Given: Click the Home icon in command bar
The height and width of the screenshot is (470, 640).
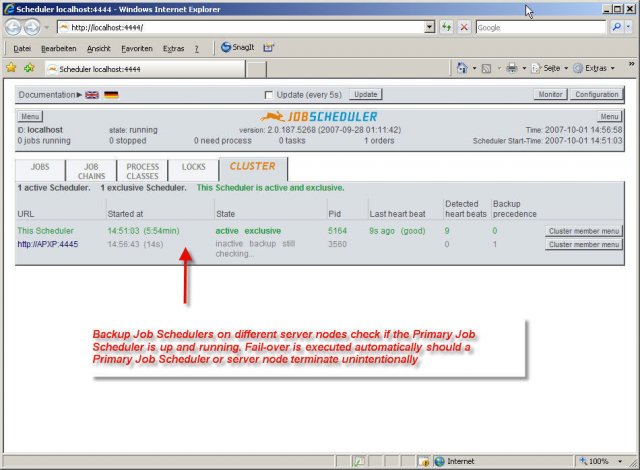Looking at the screenshot, I should tap(462, 68).
